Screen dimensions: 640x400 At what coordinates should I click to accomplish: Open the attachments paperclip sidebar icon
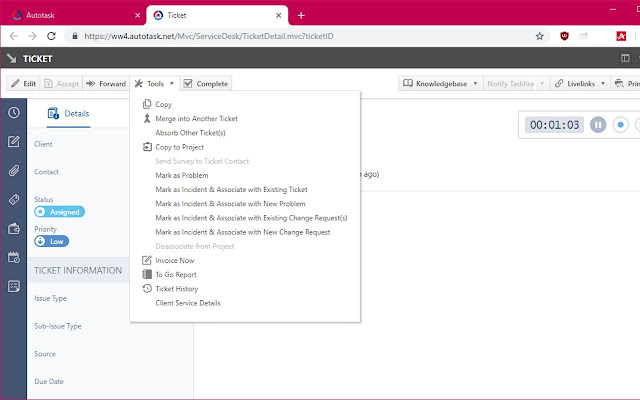tap(14, 170)
